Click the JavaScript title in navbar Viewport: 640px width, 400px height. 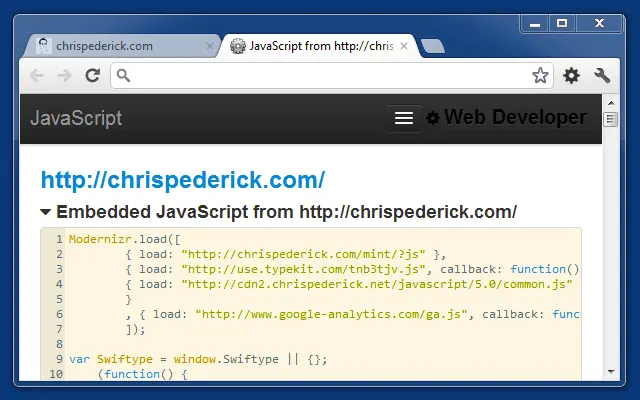tap(76, 118)
